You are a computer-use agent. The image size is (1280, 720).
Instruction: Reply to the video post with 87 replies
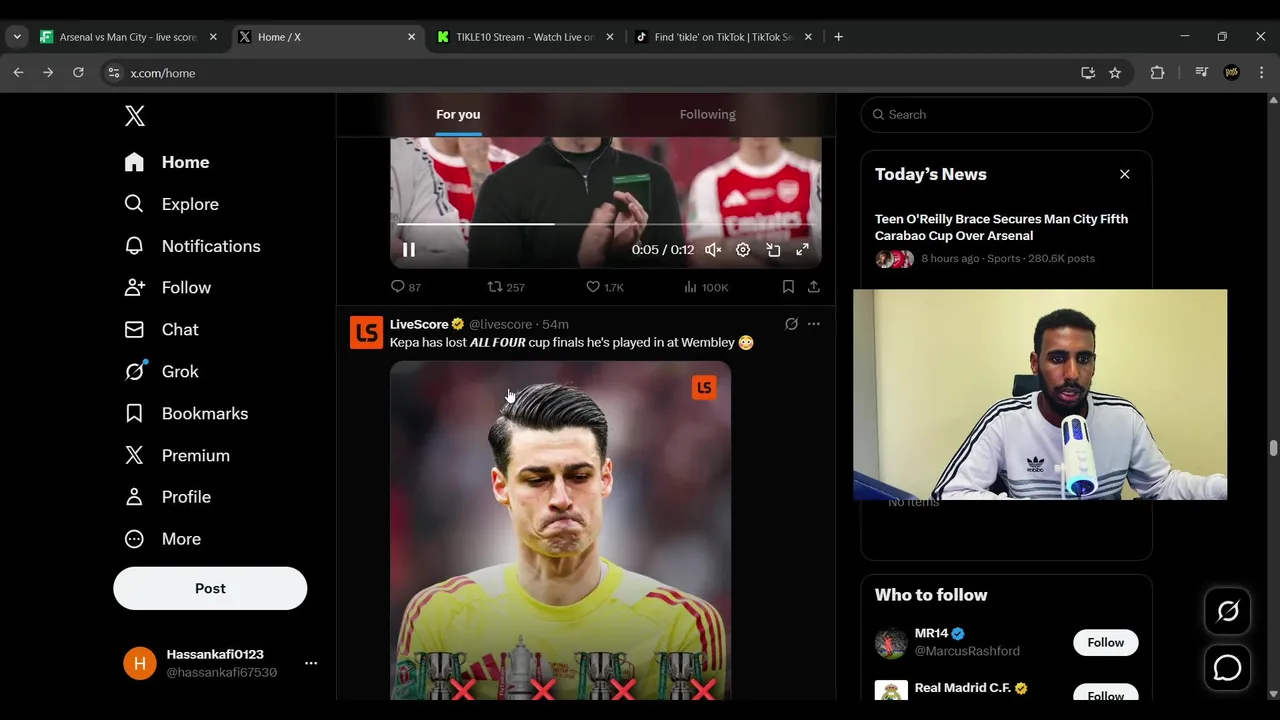tap(405, 287)
